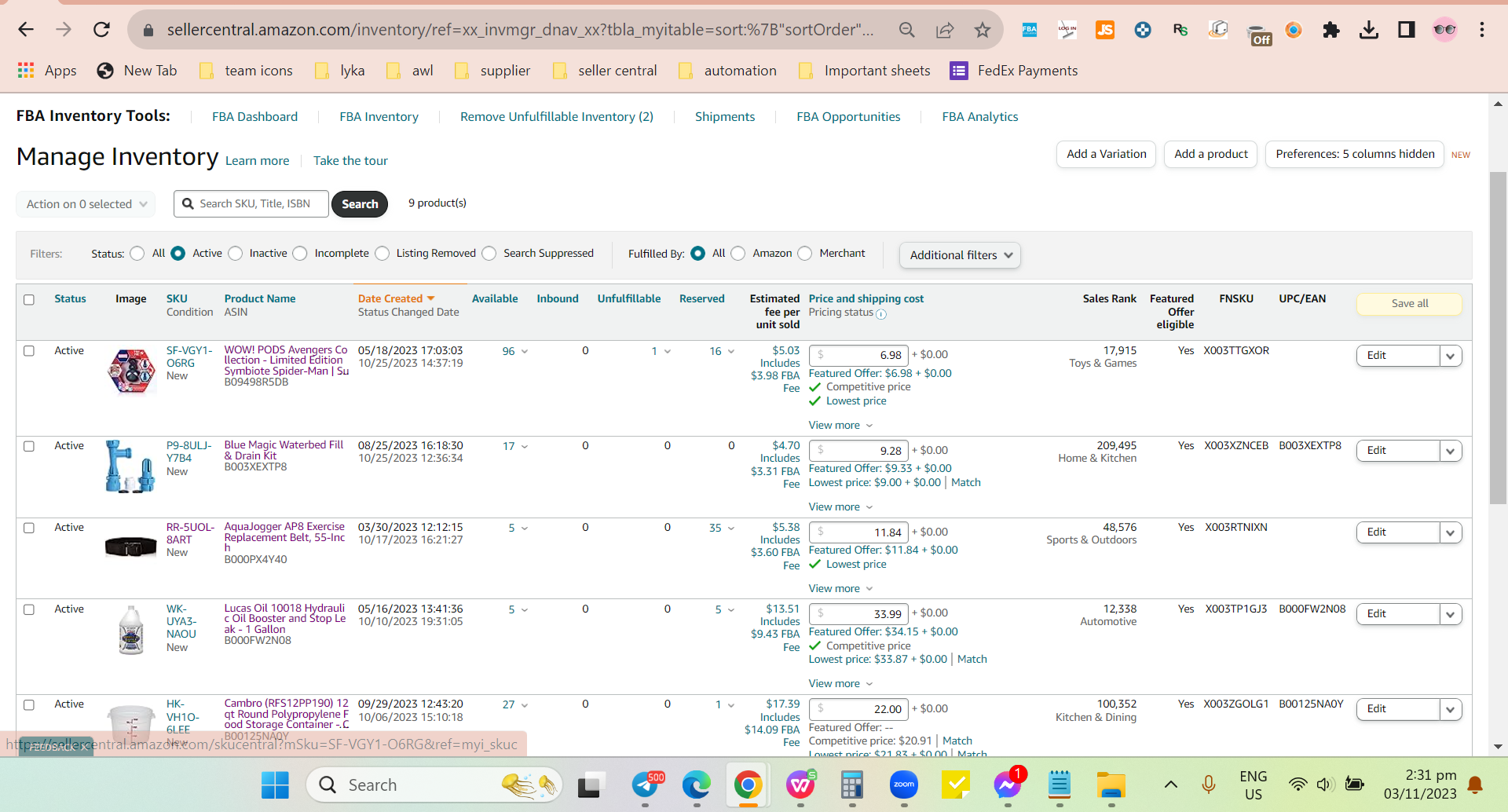This screenshot has width=1508, height=812.
Task: Open the Action on 0 selected dropdown
Action: click(86, 204)
